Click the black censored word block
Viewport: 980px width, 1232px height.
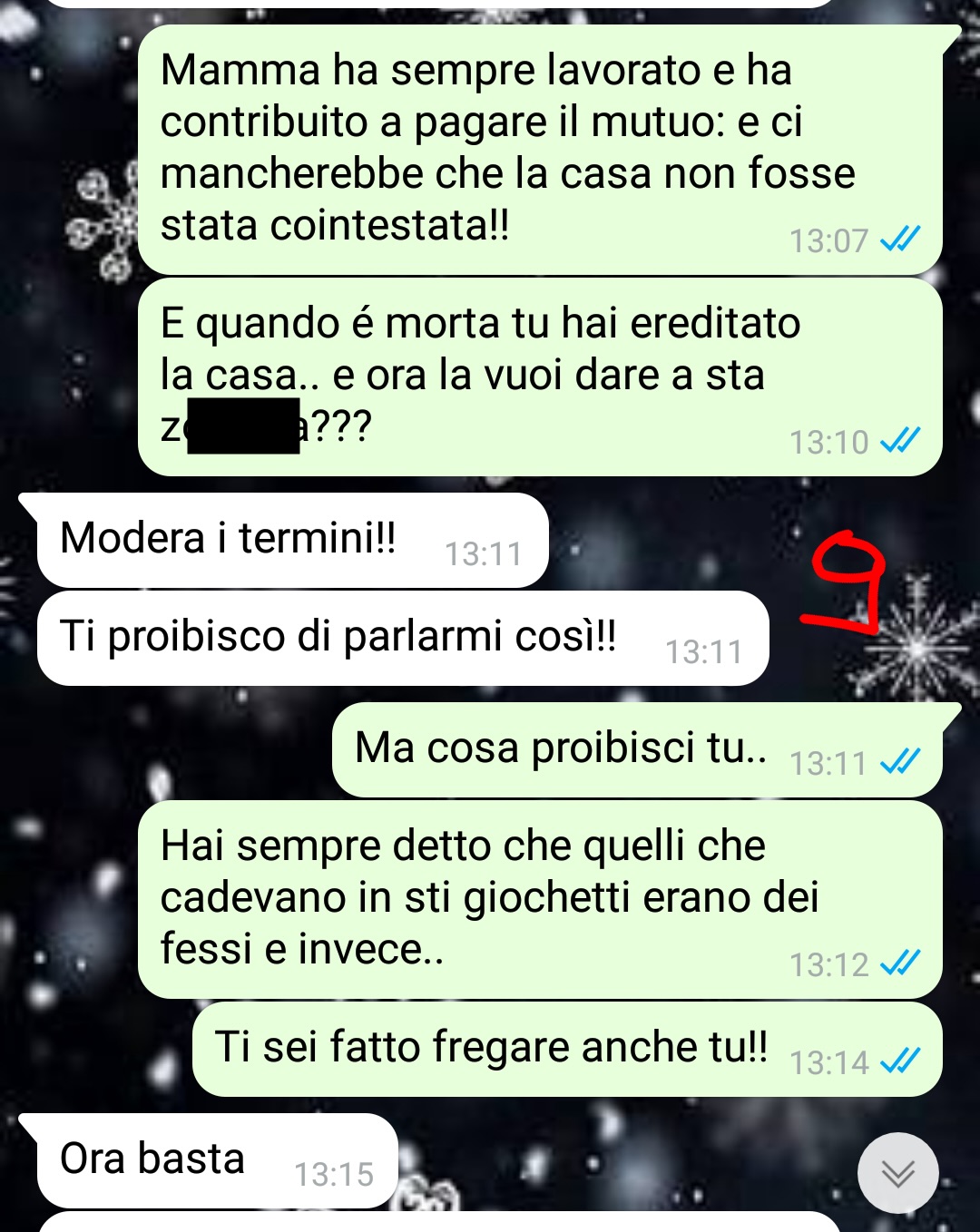pyautogui.click(x=243, y=425)
